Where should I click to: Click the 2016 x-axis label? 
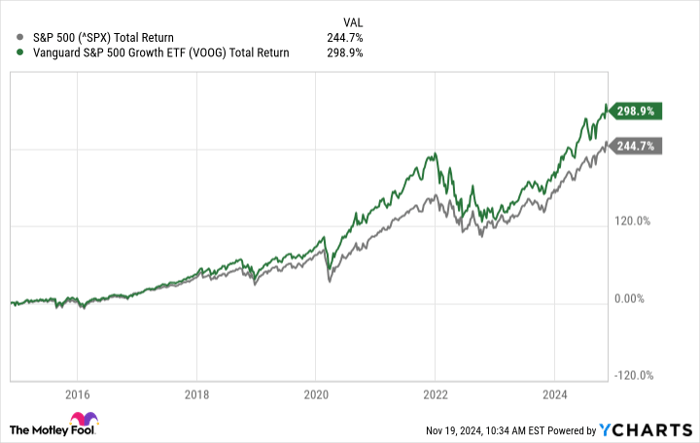point(76,394)
